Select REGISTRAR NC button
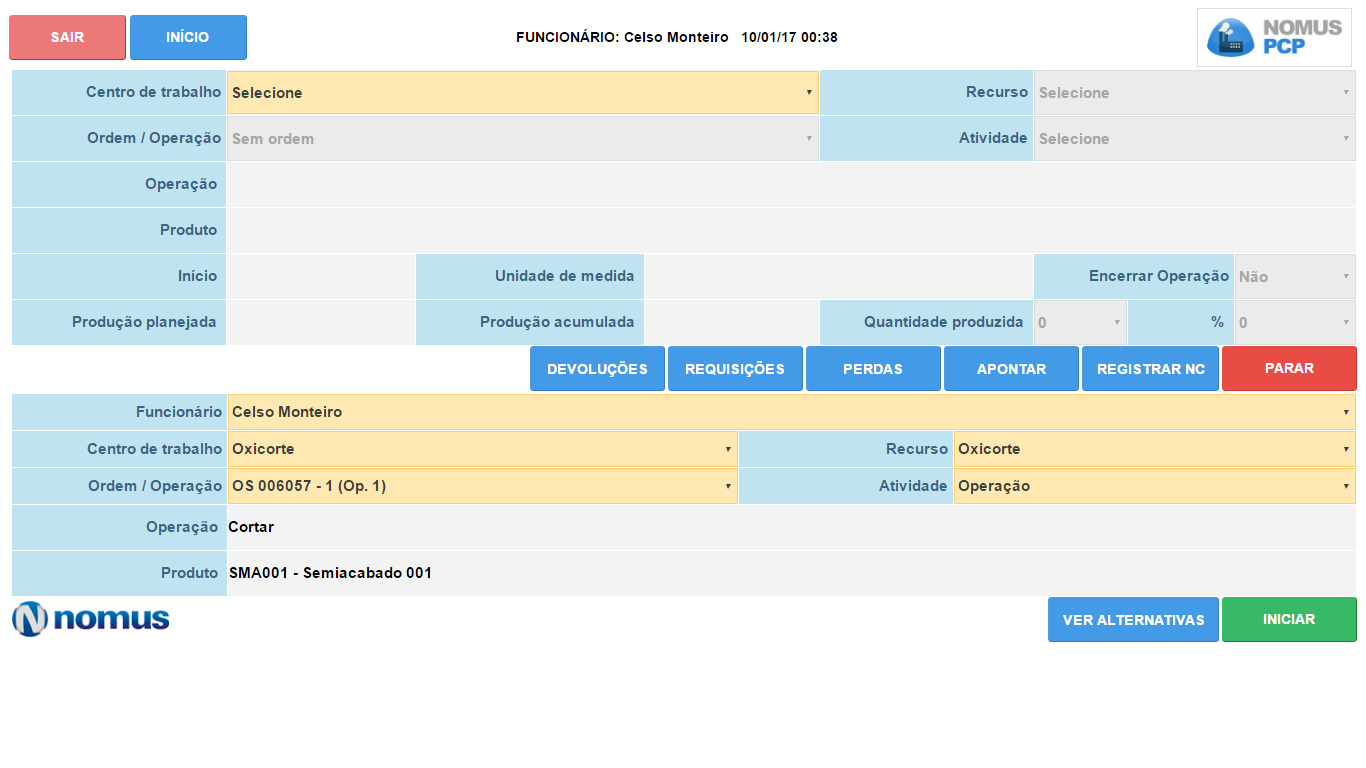Viewport: 1366px width, 768px height. 1150,369
